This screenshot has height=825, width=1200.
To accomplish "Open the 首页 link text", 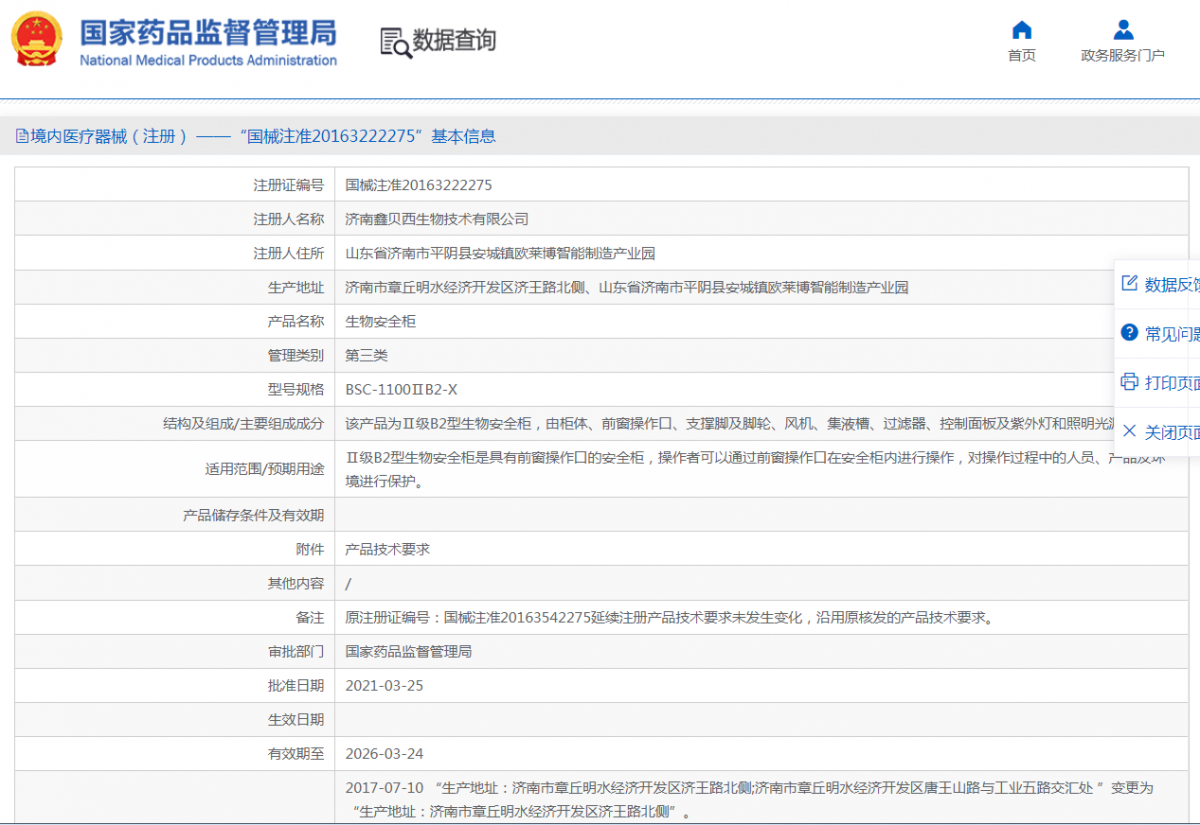I will pos(1021,56).
